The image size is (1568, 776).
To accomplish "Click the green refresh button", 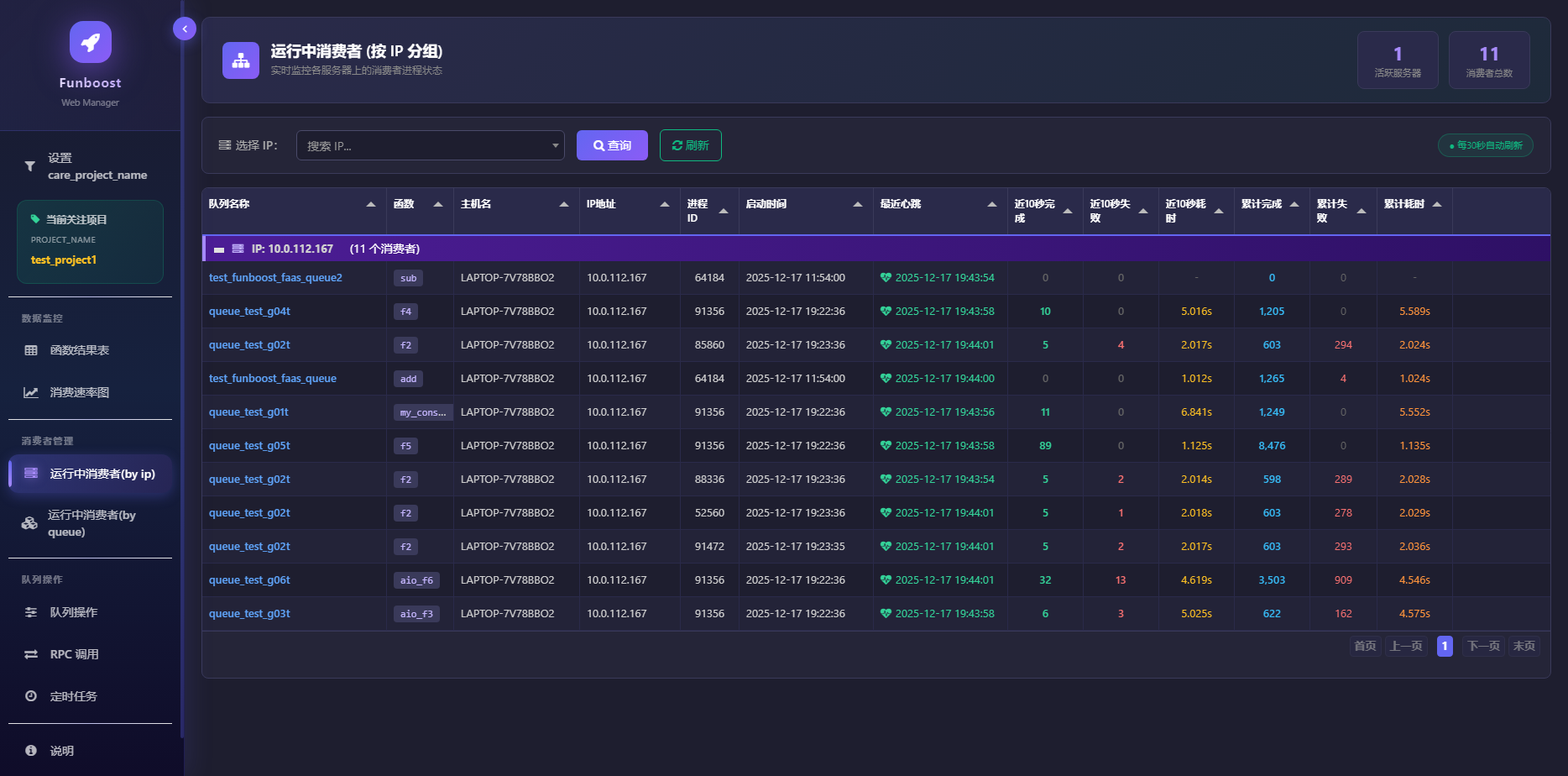I will (x=690, y=145).
